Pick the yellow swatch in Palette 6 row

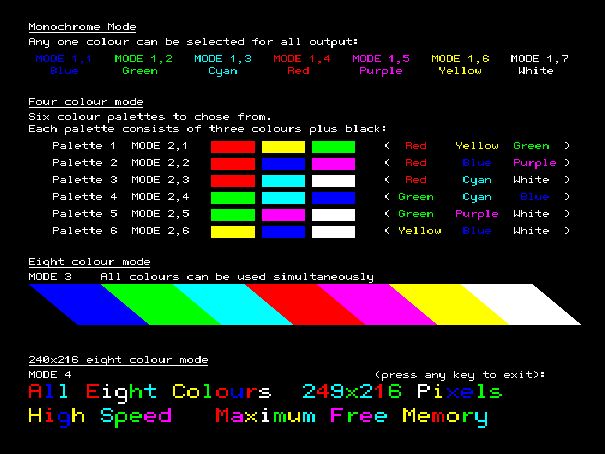point(233,232)
